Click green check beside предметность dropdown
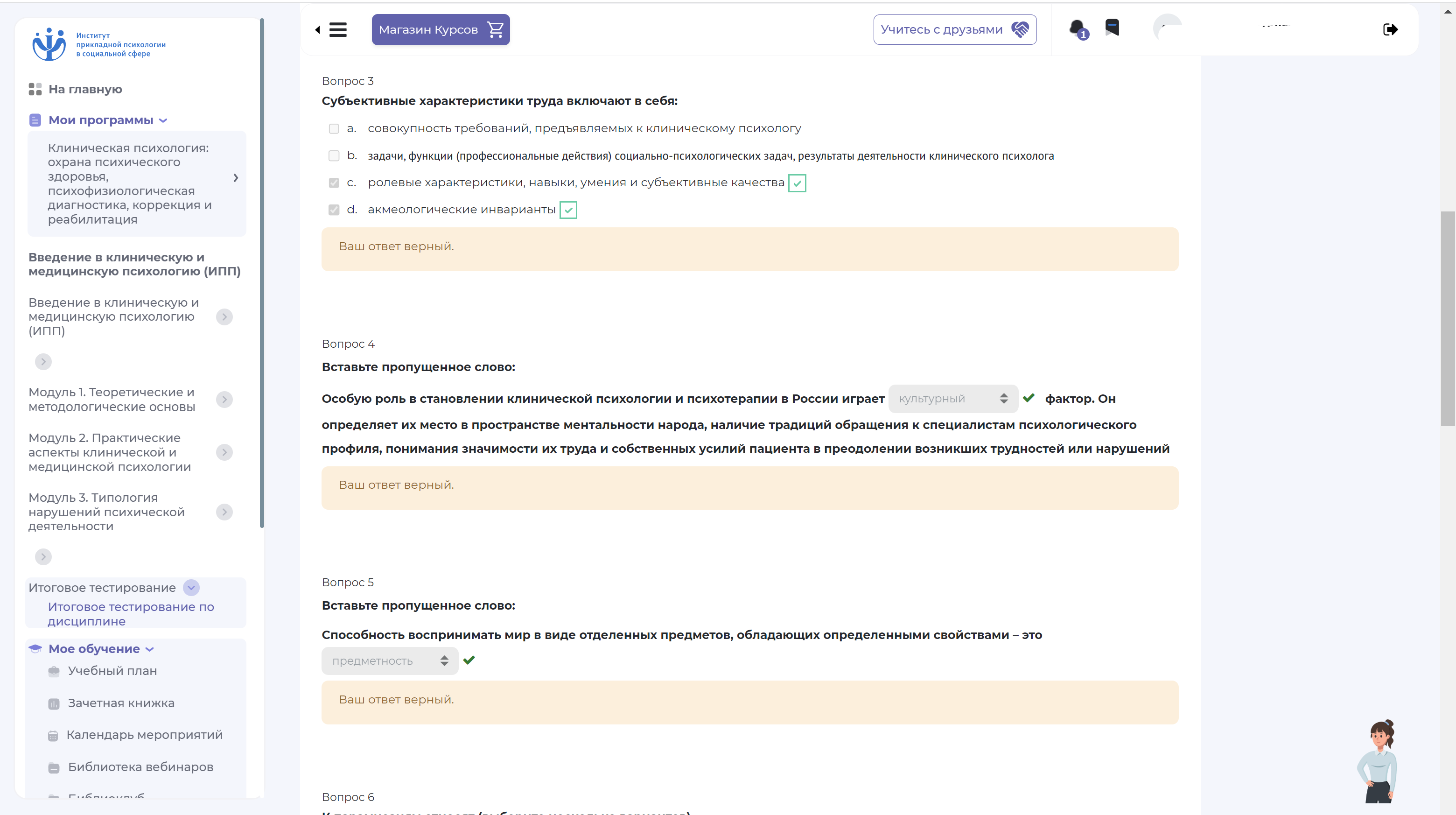 pos(469,660)
